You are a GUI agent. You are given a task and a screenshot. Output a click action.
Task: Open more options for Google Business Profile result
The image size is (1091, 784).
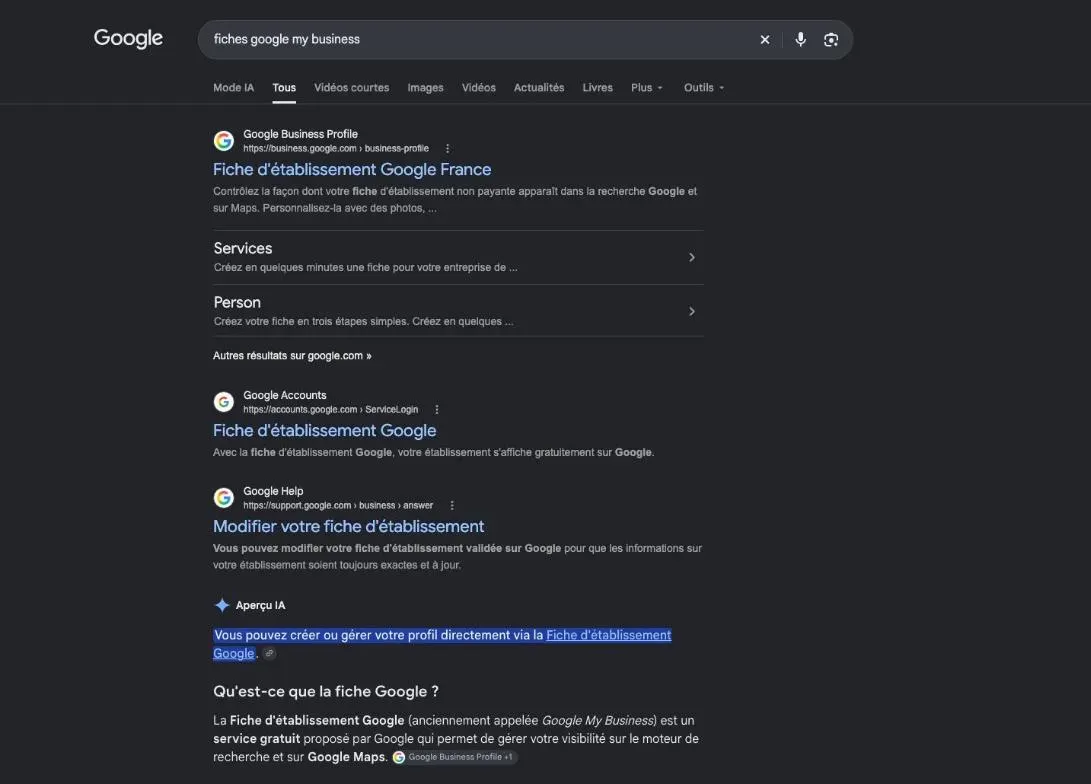447,148
